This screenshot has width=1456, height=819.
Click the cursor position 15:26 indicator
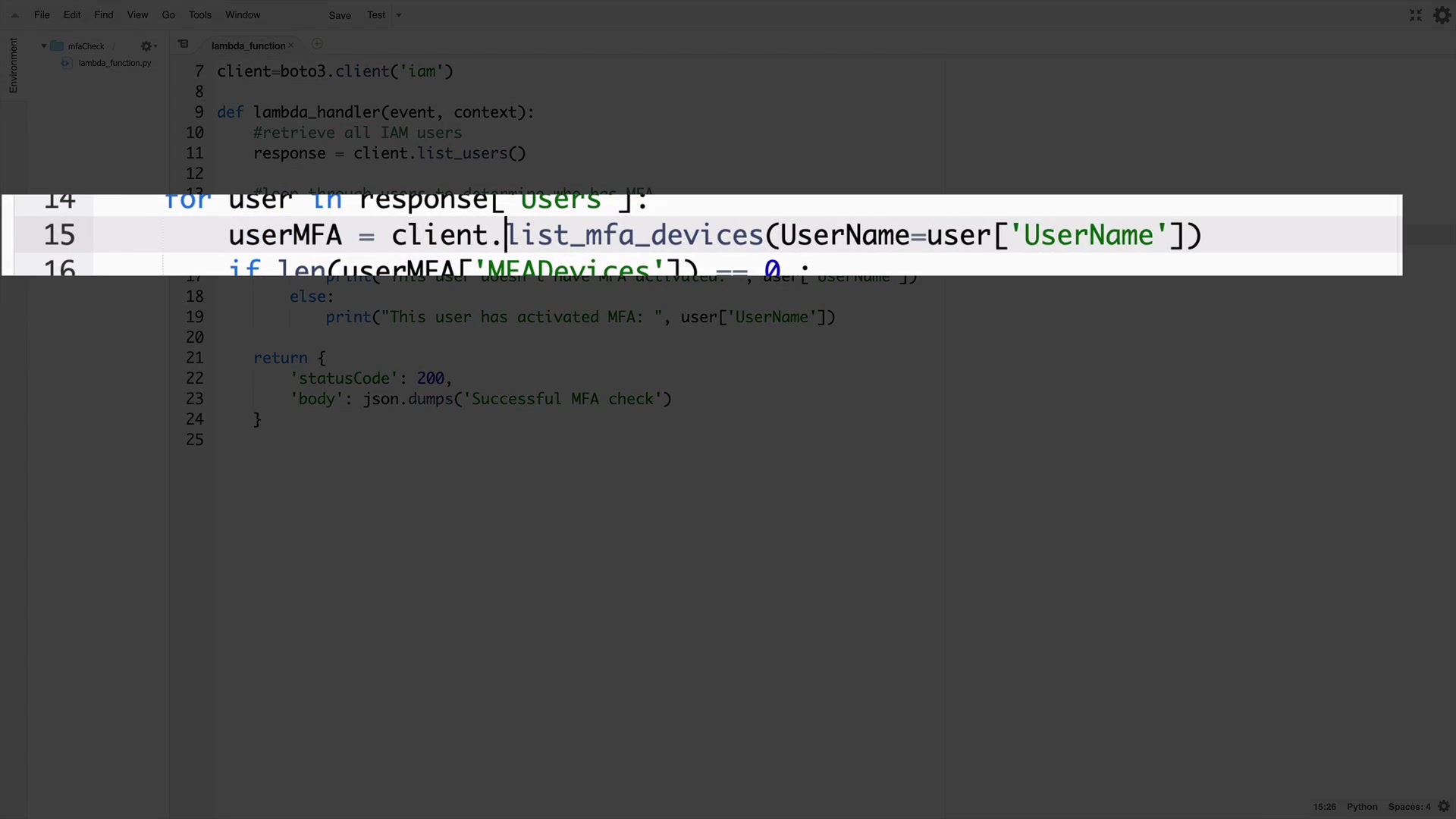click(1324, 807)
